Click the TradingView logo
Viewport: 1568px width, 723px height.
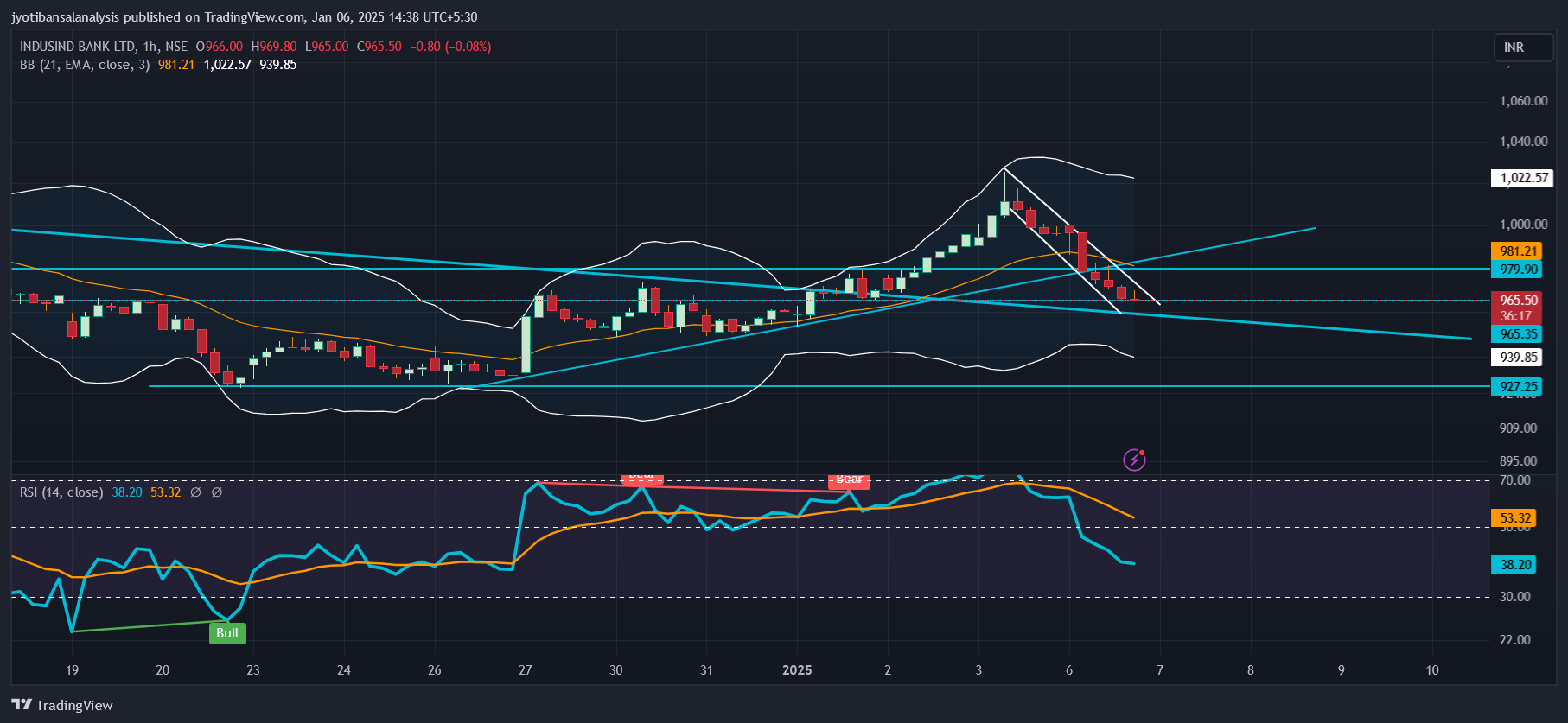[x=62, y=705]
